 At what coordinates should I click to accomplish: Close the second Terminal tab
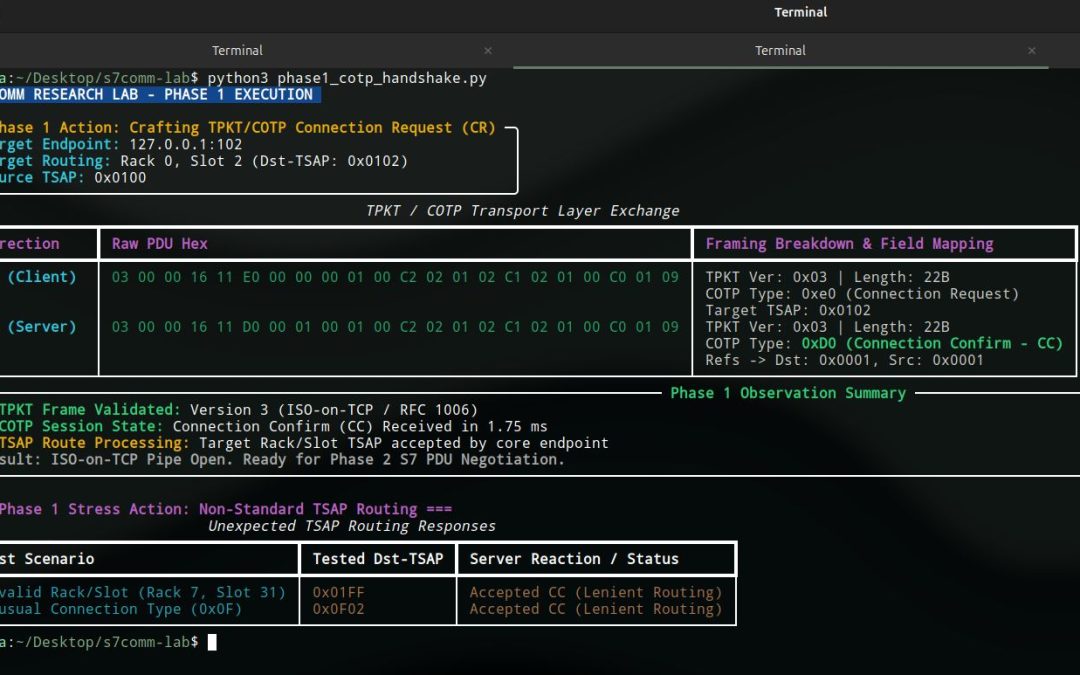[x=1031, y=50]
